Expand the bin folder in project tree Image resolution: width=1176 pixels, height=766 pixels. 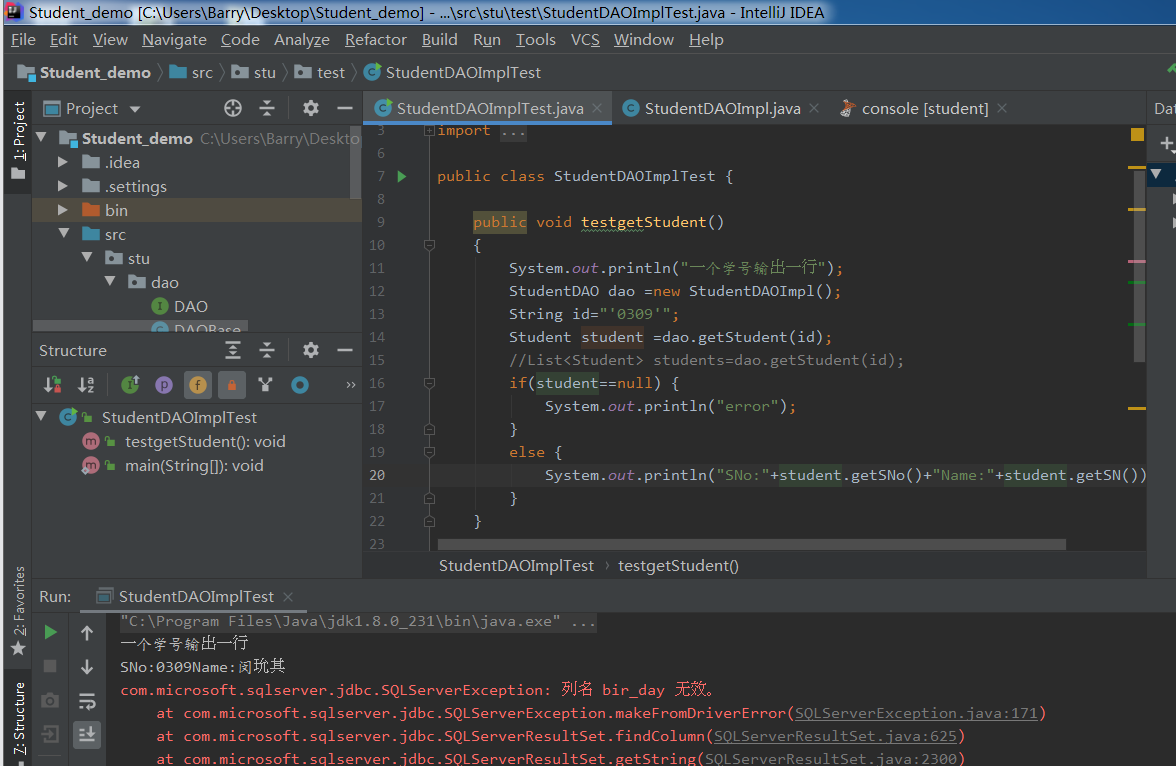click(63, 210)
